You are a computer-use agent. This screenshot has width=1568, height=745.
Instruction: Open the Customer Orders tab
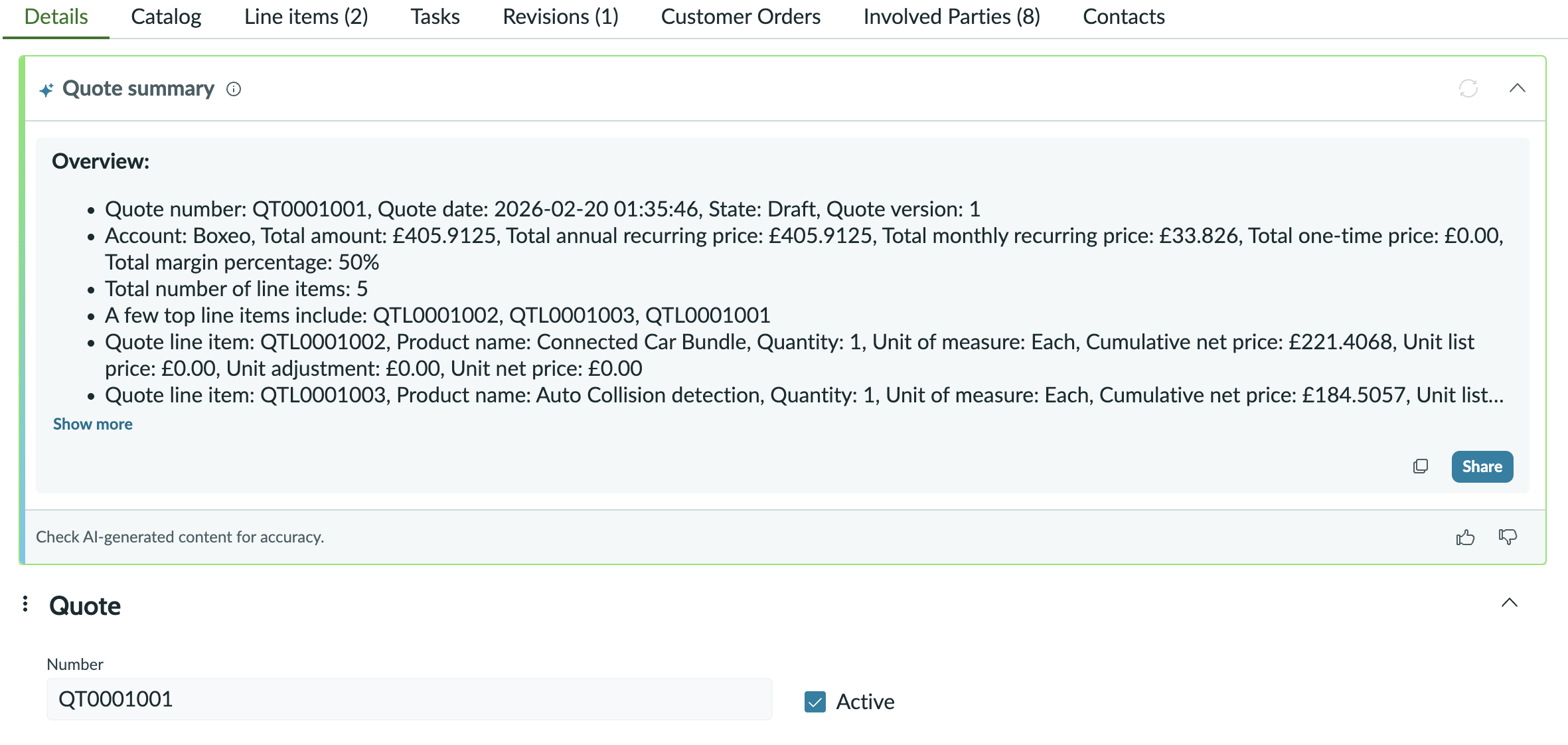(741, 17)
